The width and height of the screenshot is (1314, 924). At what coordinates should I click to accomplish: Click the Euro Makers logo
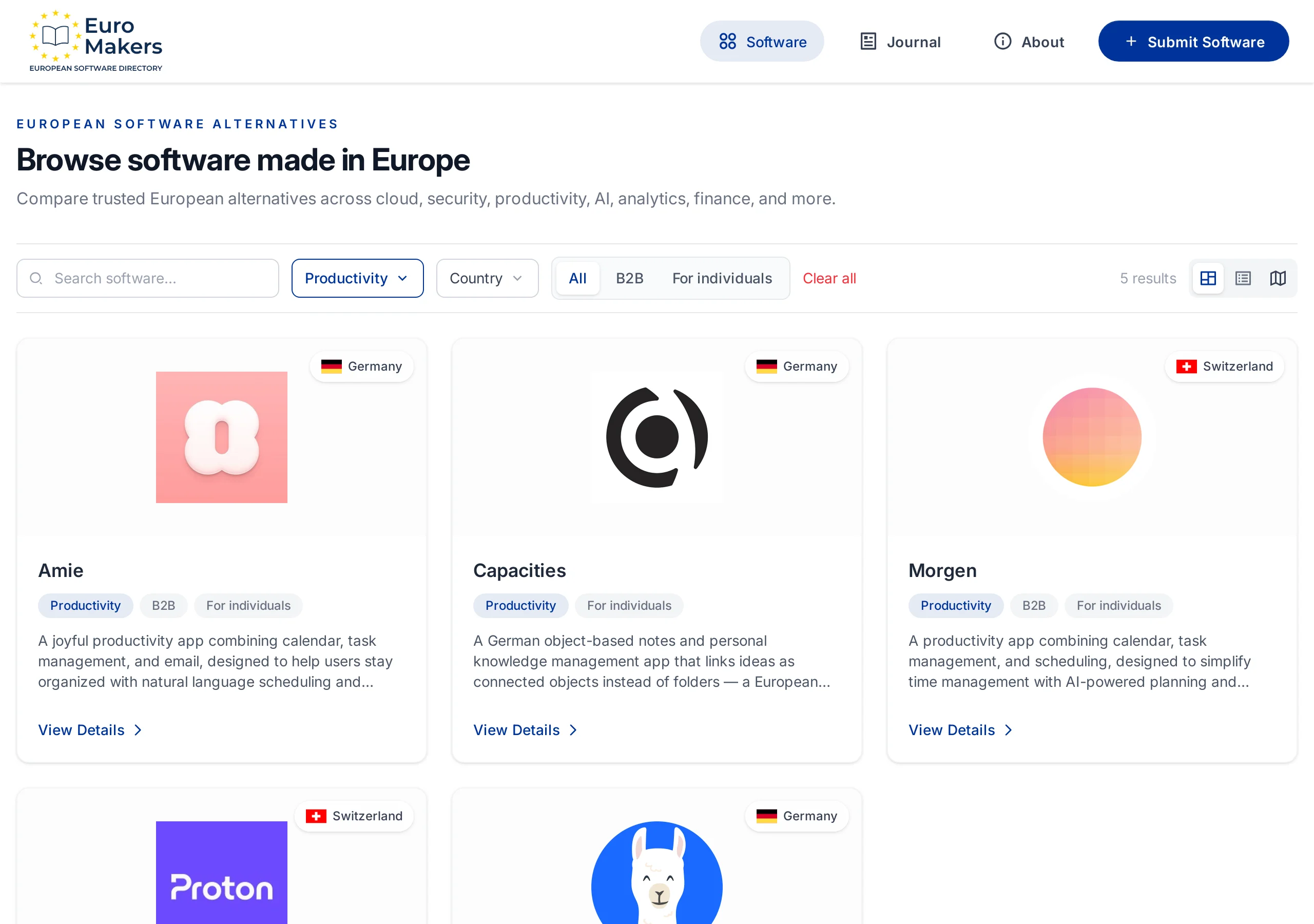click(x=95, y=41)
